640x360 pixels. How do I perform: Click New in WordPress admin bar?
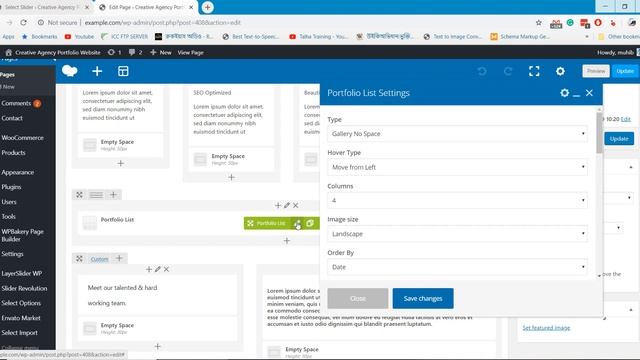(161, 53)
